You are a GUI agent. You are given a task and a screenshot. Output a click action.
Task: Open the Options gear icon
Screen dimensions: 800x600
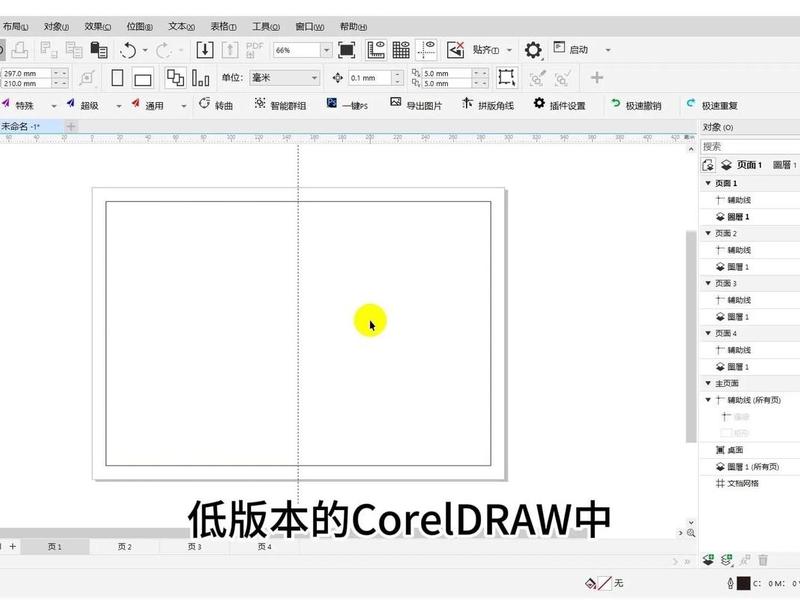coord(533,50)
